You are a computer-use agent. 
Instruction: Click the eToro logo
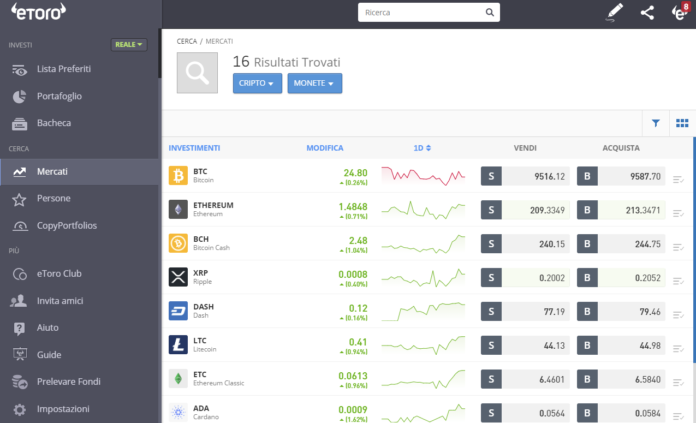point(39,12)
